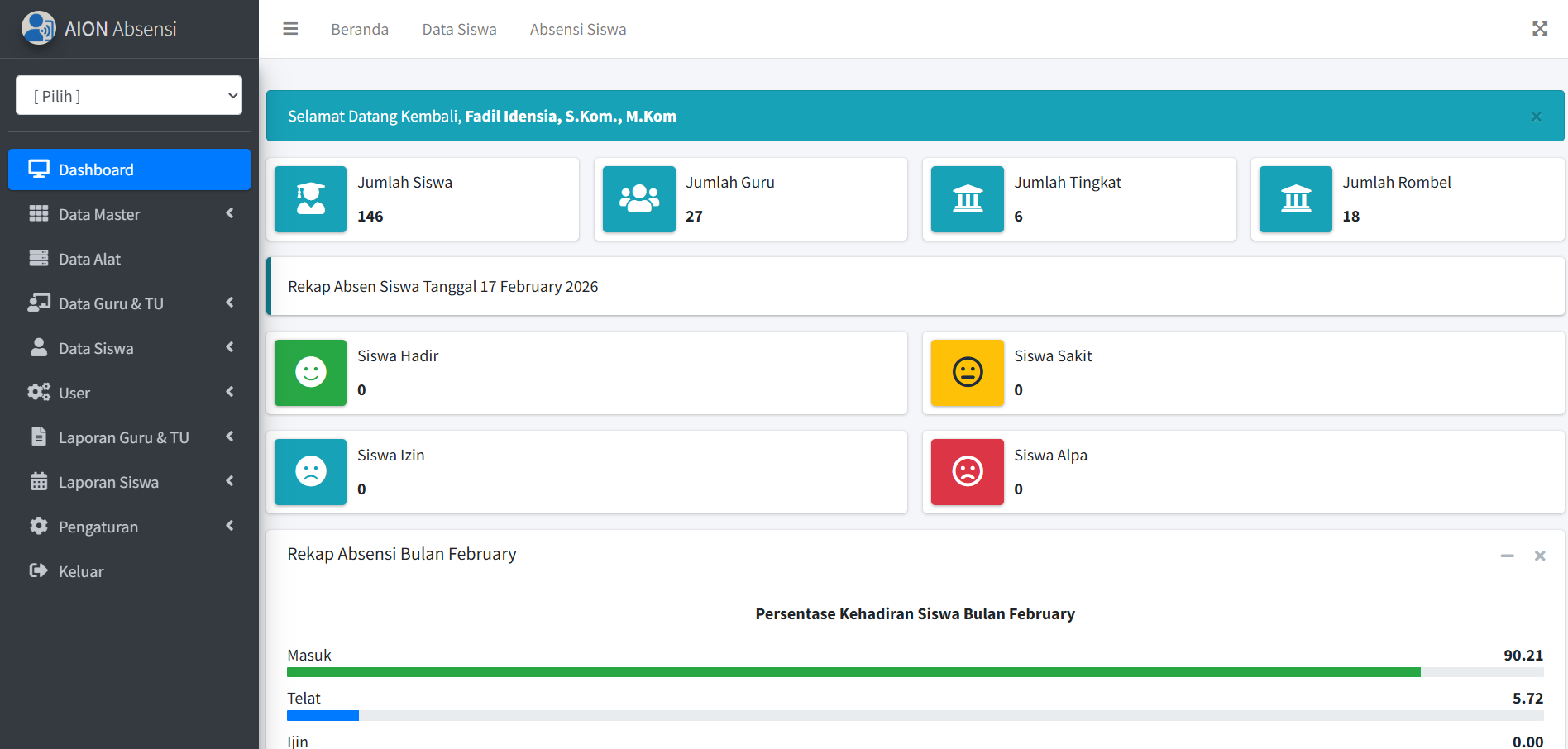
Task: Click the red Siswa Alpa frown icon
Action: coord(967,472)
